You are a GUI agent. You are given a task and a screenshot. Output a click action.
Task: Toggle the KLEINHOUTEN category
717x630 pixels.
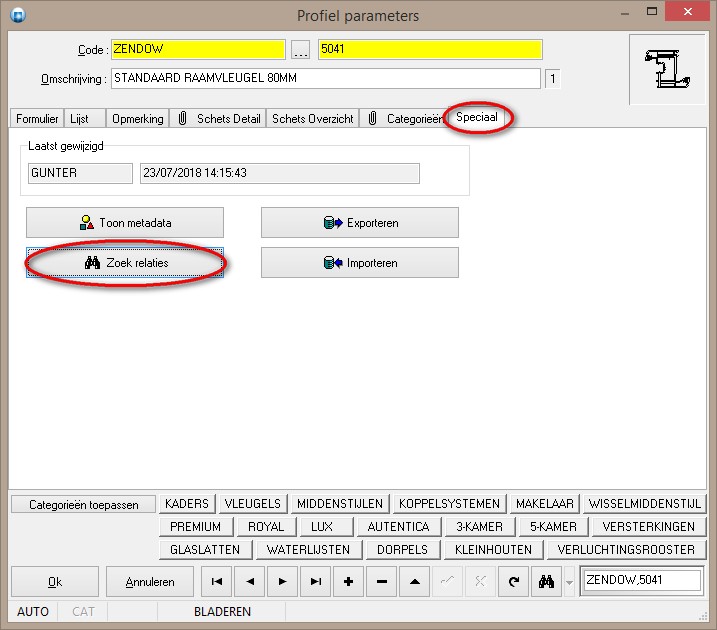[x=493, y=550]
